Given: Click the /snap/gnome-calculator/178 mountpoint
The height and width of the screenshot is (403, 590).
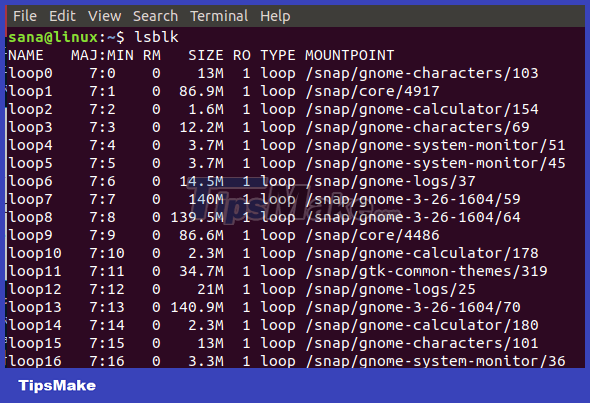Looking at the screenshot, I should click(x=422, y=253).
